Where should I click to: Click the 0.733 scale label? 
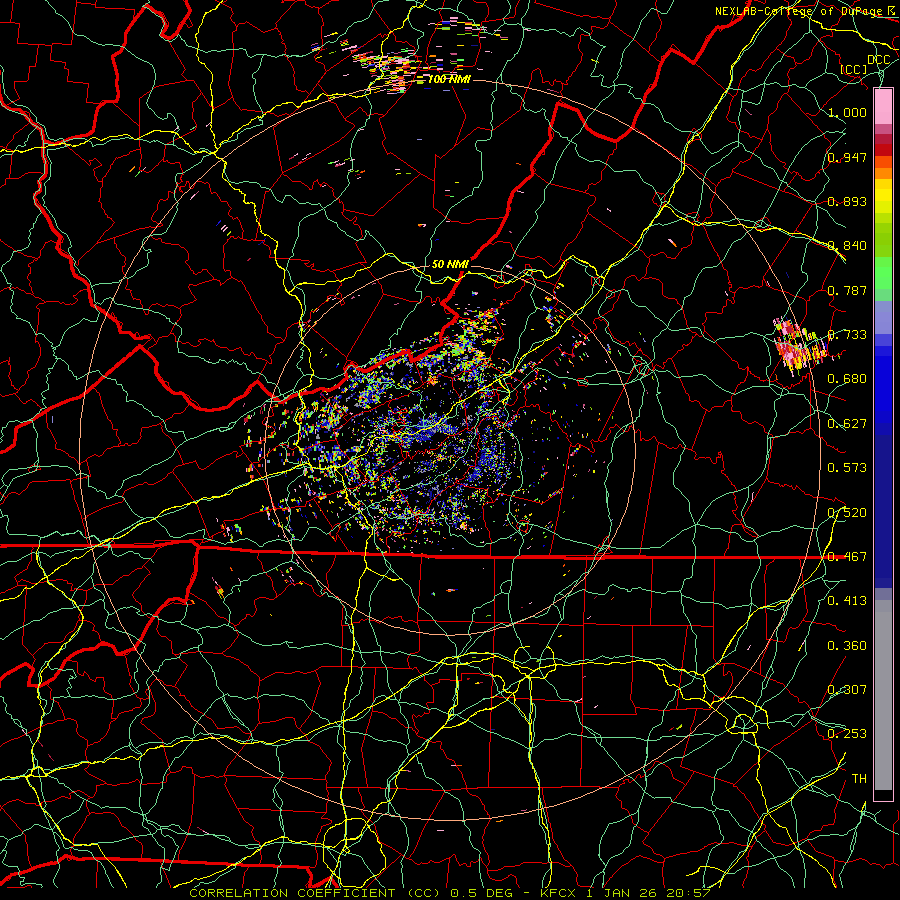(847, 335)
